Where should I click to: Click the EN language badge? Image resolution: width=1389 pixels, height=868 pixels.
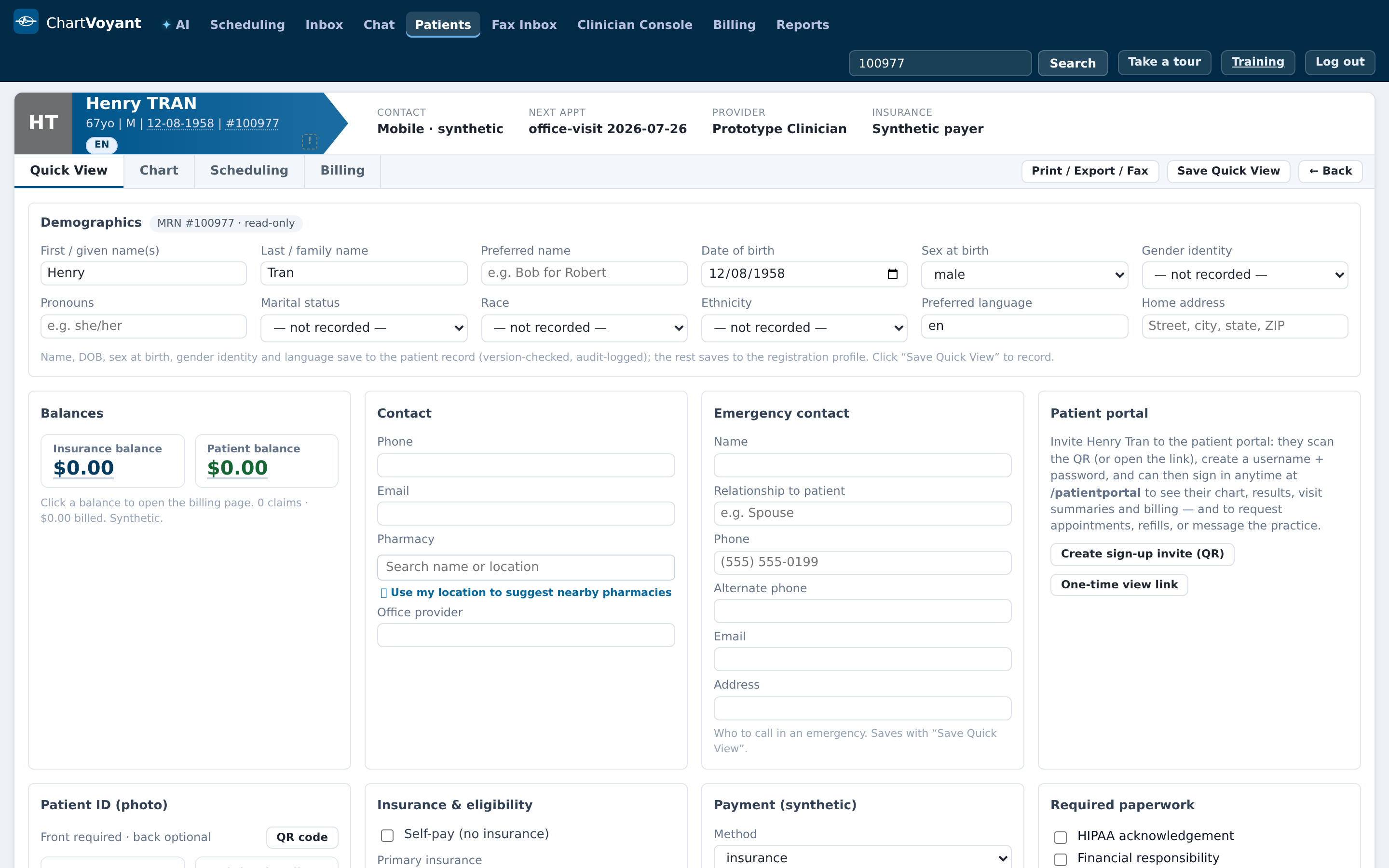102,144
